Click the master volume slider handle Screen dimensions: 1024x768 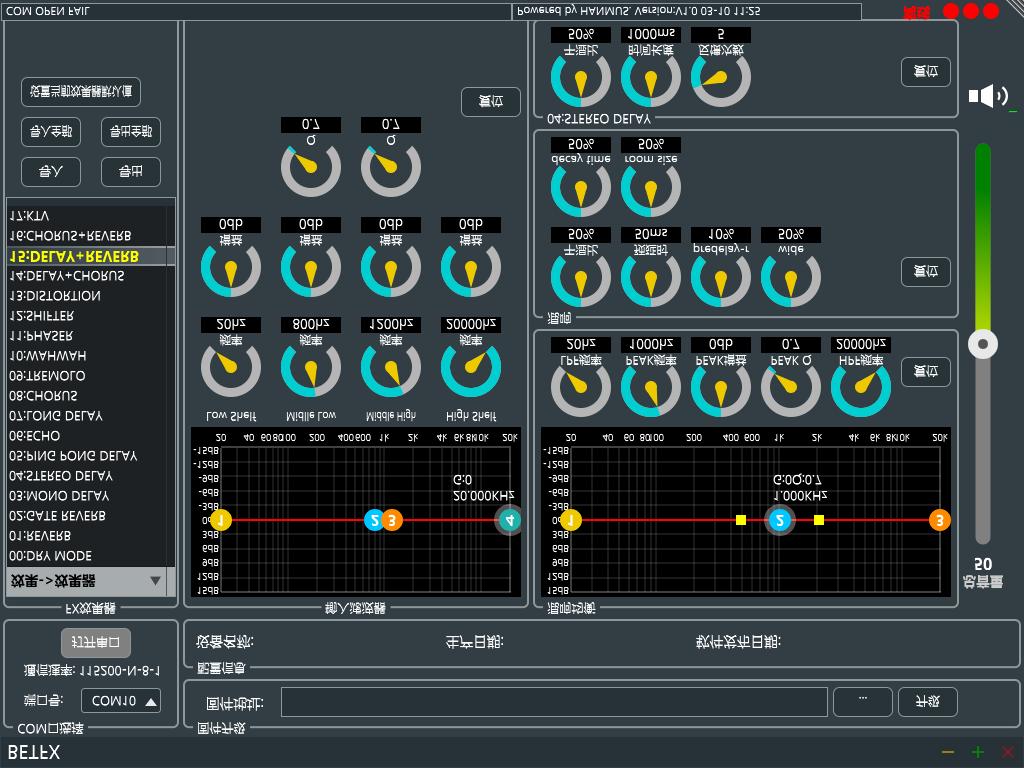(x=983, y=345)
